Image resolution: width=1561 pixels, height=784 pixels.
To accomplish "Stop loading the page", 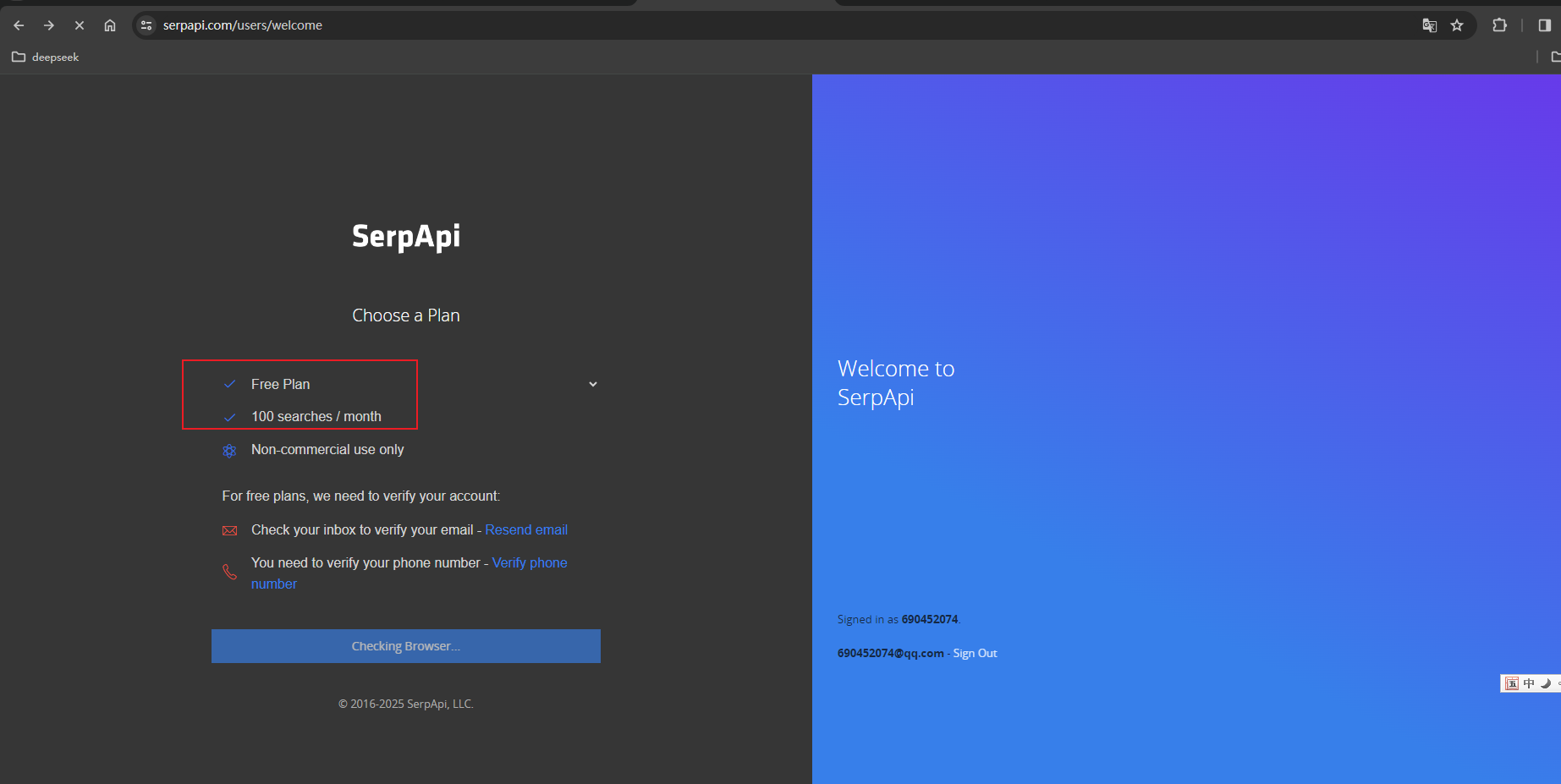I will (80, 25).
